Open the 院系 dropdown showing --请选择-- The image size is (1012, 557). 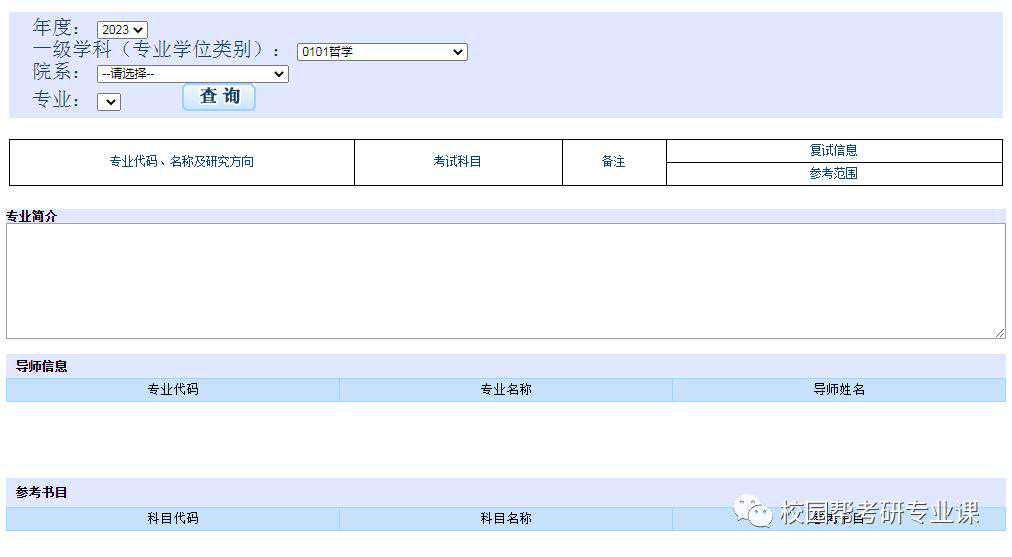(x=192, y=74)
